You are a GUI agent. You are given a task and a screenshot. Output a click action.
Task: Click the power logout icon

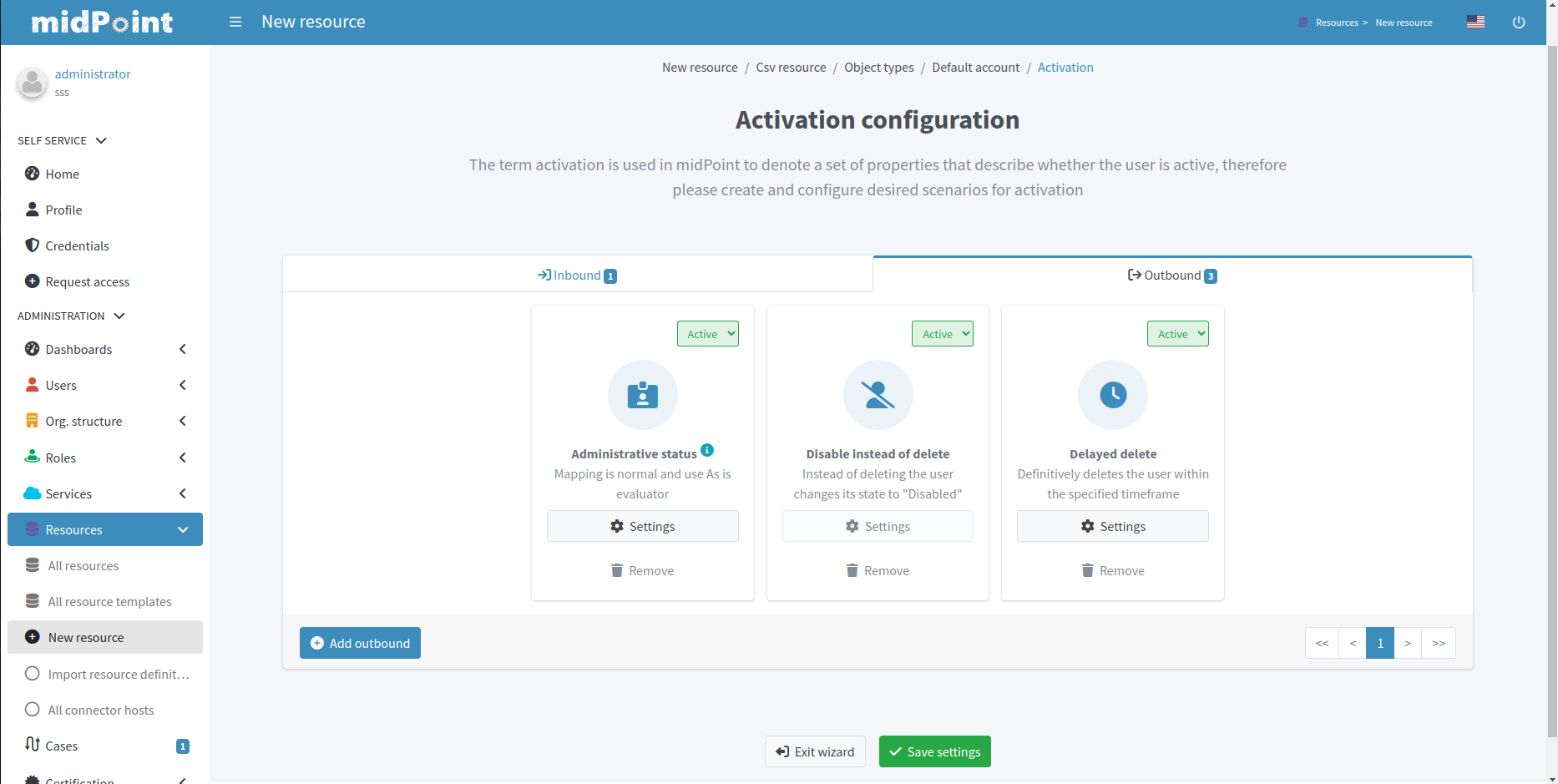coord(1518,23)
